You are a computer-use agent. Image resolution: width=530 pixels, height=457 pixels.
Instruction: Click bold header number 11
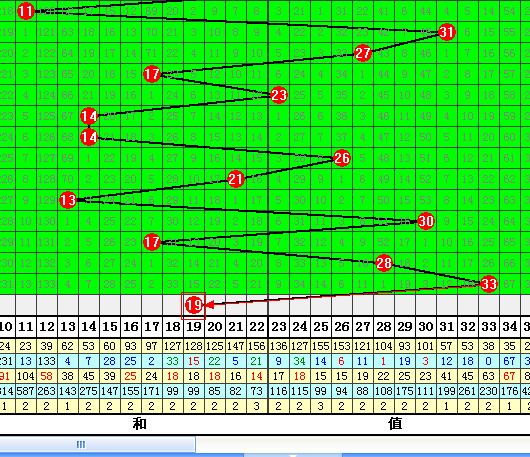click(26, 327)
